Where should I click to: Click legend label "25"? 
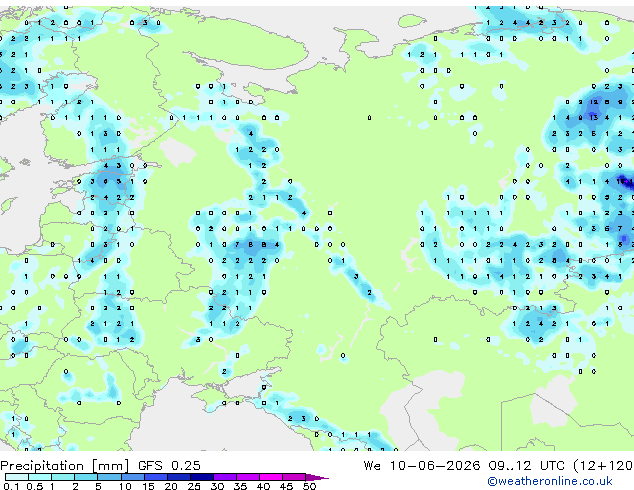(194, 486)
